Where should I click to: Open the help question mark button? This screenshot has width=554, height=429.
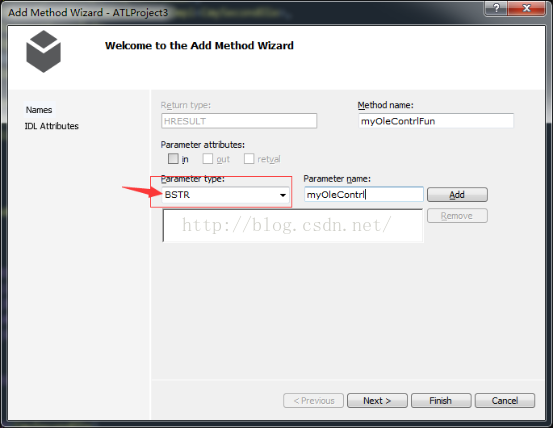coord(496,8)
